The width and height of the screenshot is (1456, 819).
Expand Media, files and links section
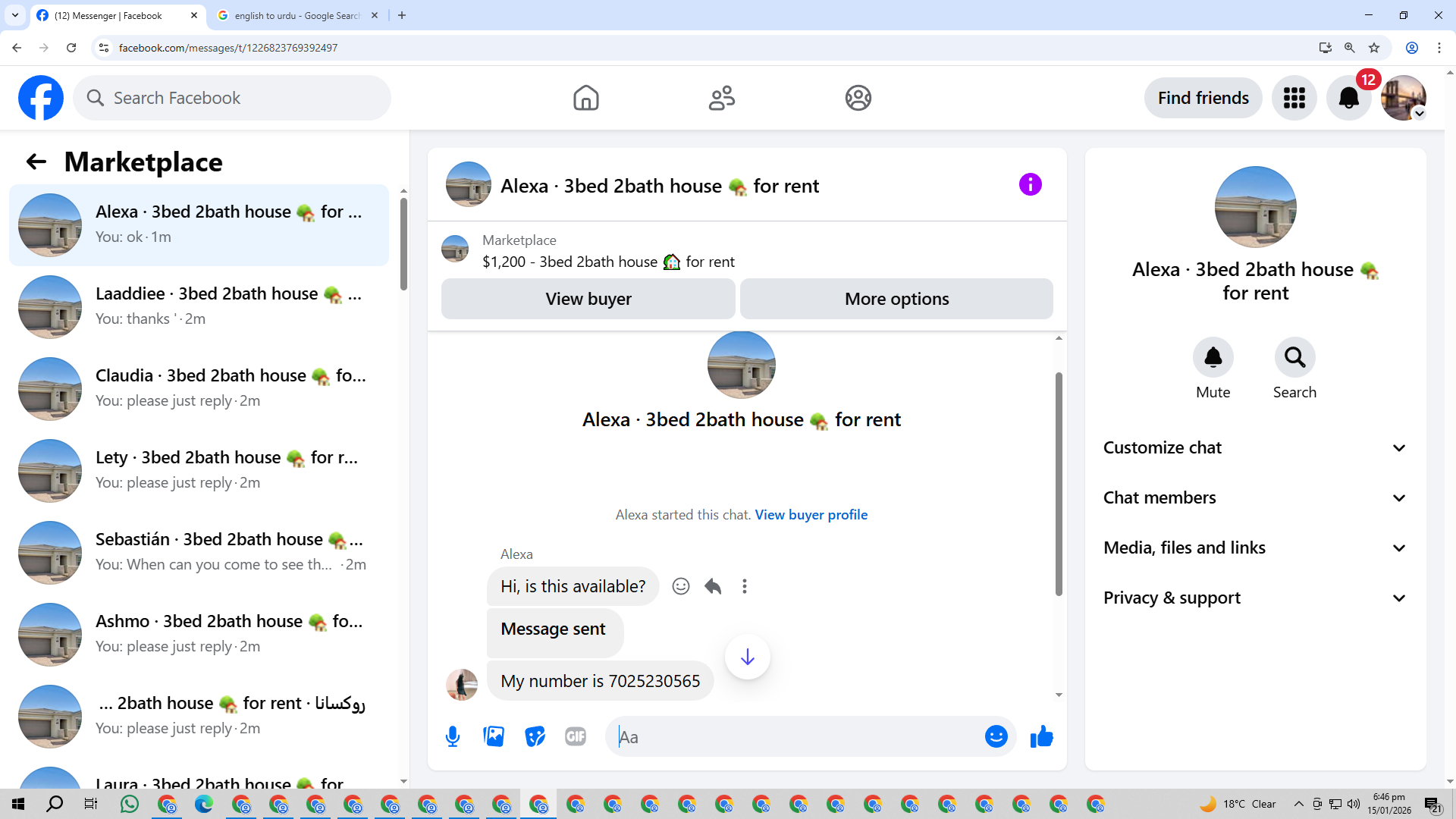pyautogui.click(x=1255, y=548)
